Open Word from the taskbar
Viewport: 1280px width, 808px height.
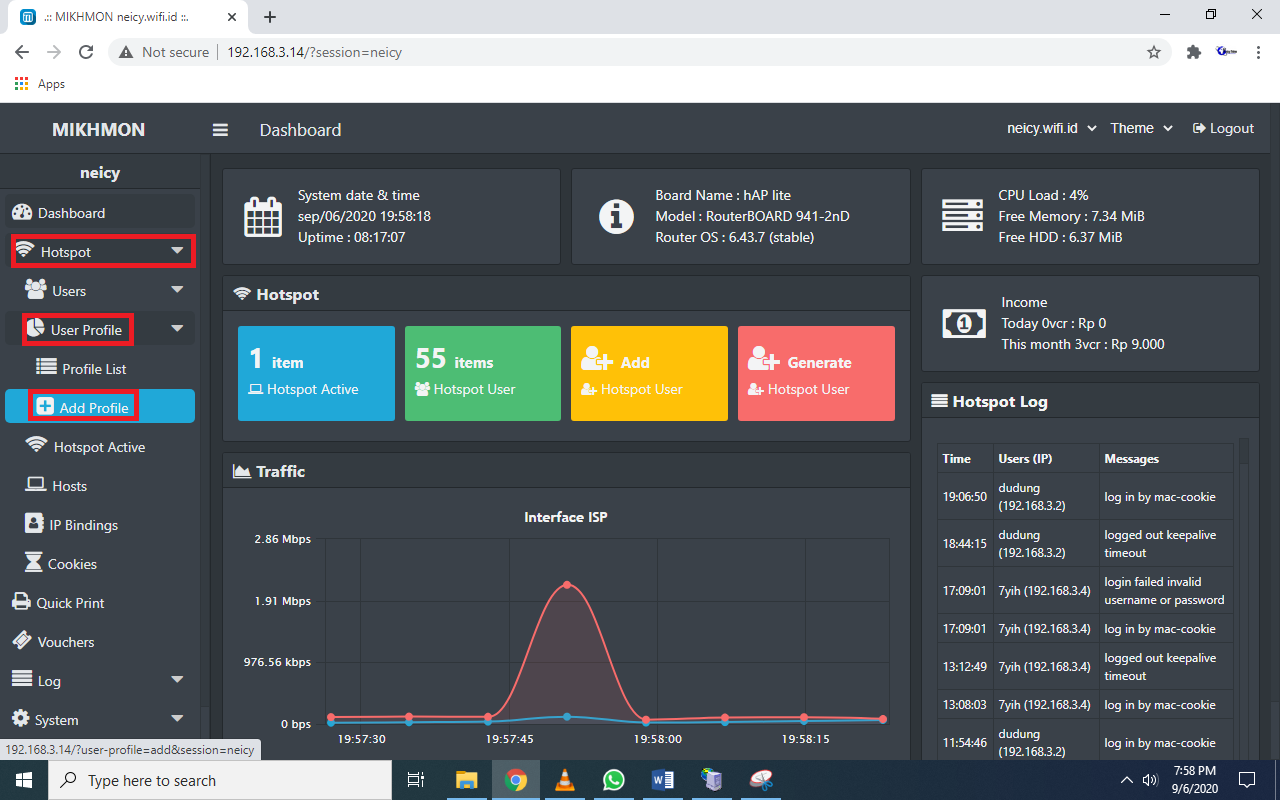(x=662, y=780)
